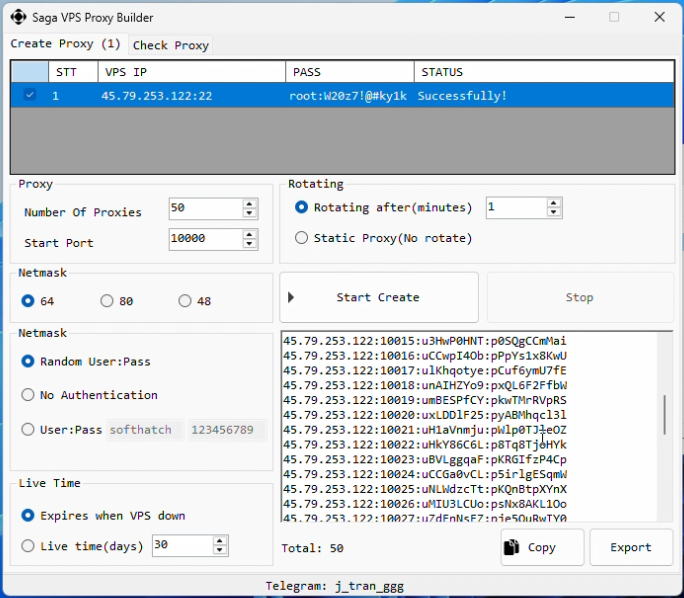The height and width of the screenshot is (598, 684).
Task: Select custom User:Pass radio button
Action: (27, 430)
